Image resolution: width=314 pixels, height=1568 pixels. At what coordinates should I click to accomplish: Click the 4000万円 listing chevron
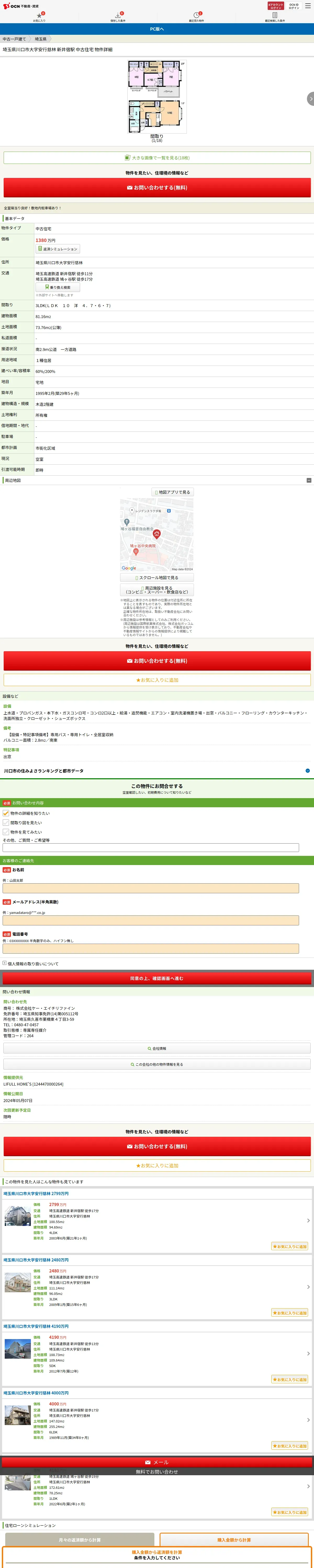tap(308, 1420)
